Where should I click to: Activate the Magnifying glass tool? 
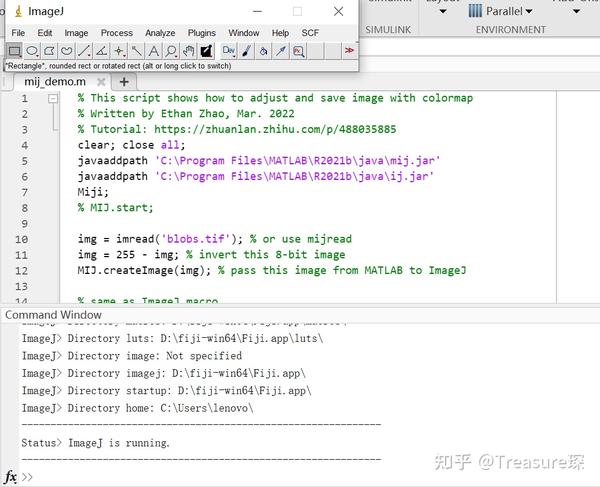(171, 51)
